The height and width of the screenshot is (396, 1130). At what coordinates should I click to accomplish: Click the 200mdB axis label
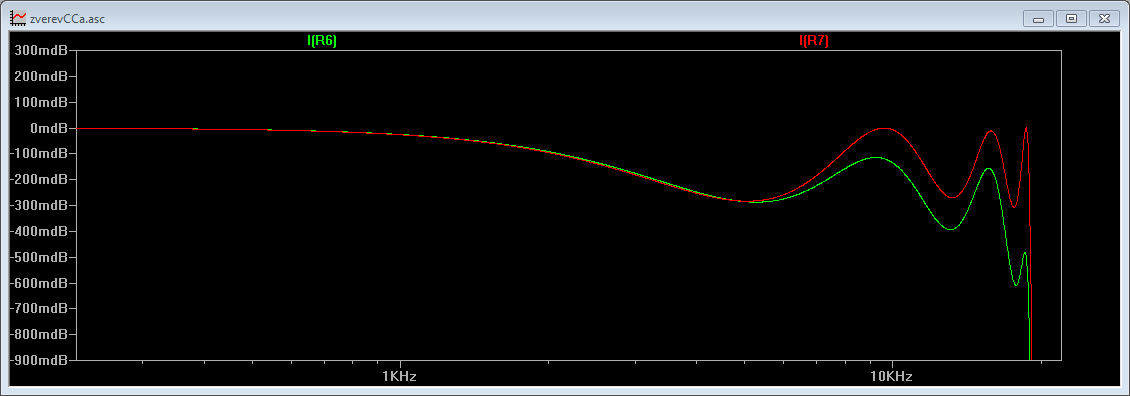click(x=41, y=76)
